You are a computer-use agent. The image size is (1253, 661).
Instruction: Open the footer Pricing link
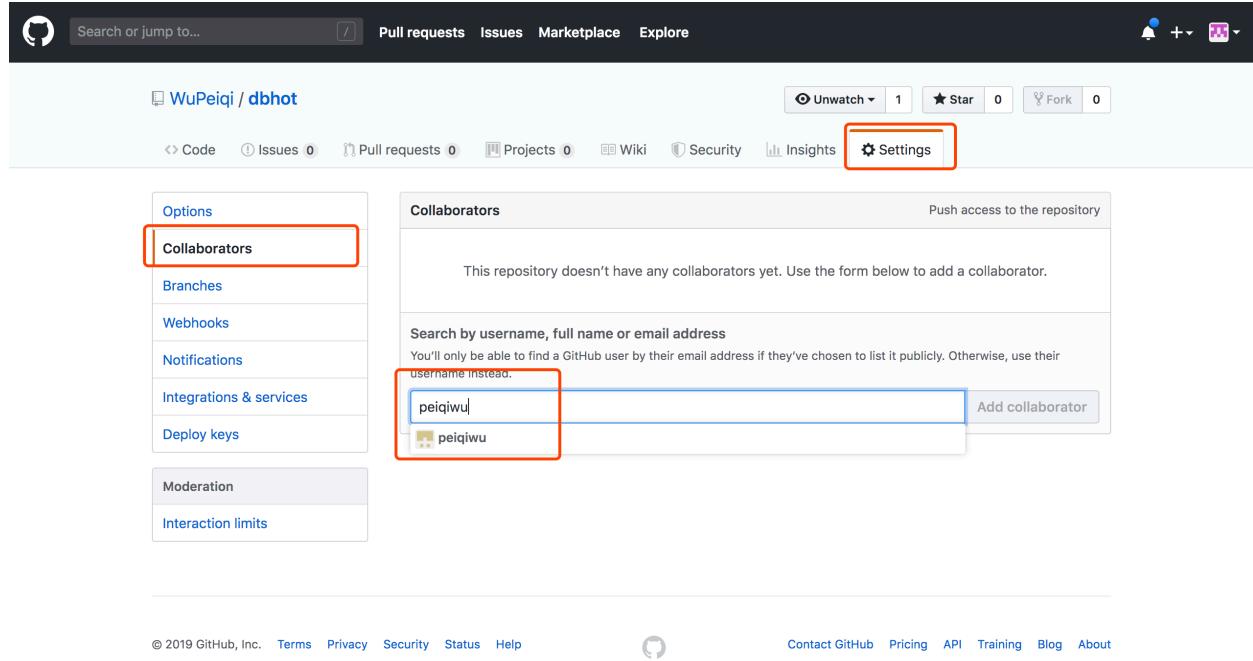tap(908, 643)
